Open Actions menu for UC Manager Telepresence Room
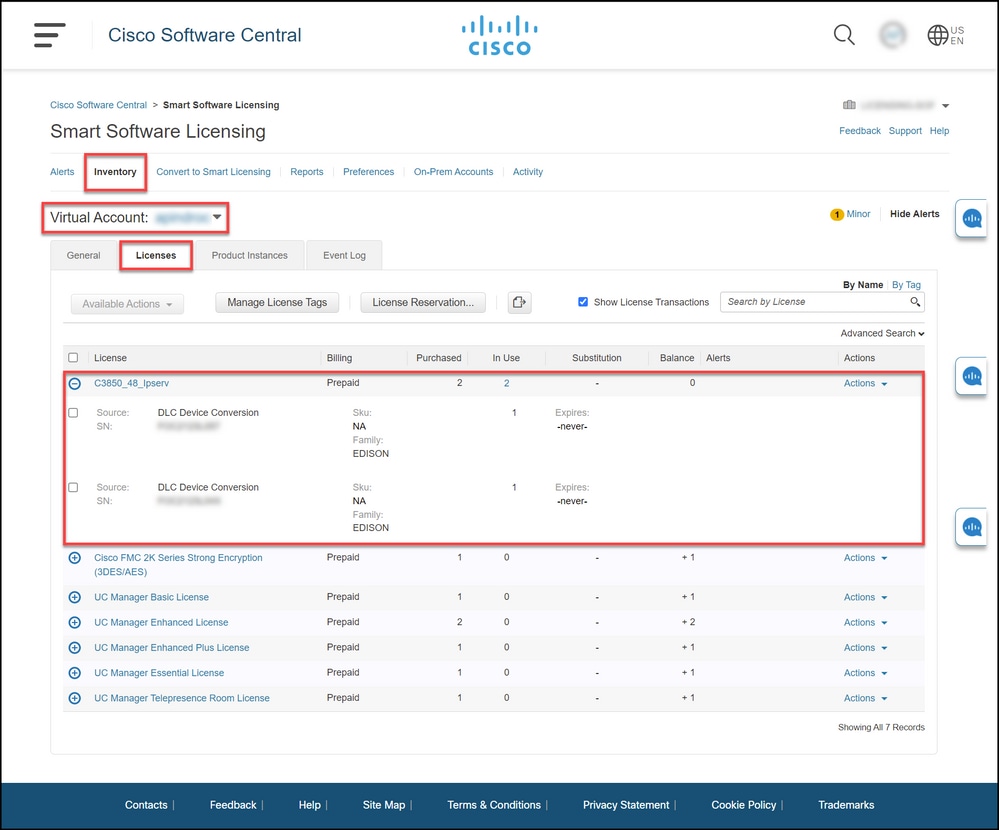Screen dimensions: 999x830 click(x=865, y=698)
